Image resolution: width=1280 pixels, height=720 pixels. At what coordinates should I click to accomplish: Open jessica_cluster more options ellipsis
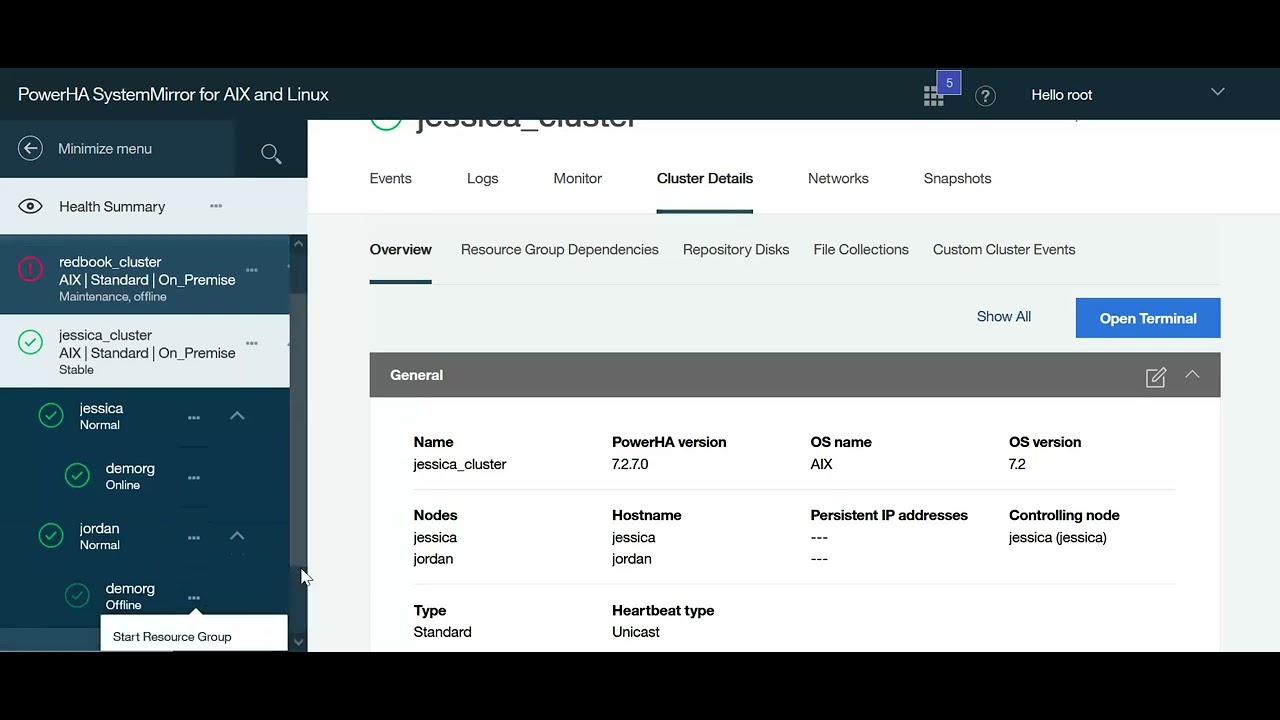(x=252, y=343)
